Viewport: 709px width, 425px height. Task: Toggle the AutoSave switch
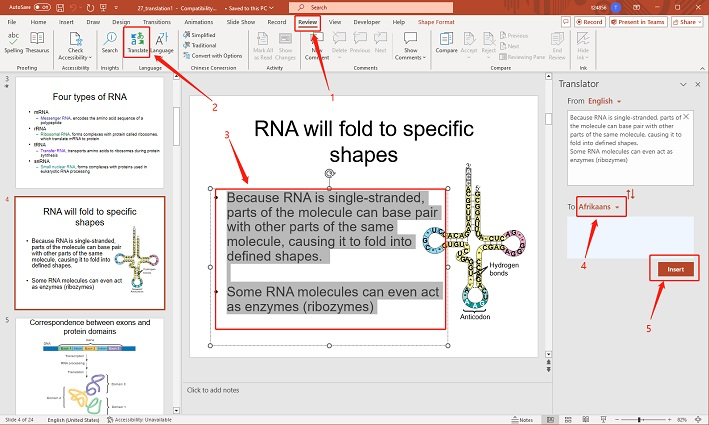(42, 7)
